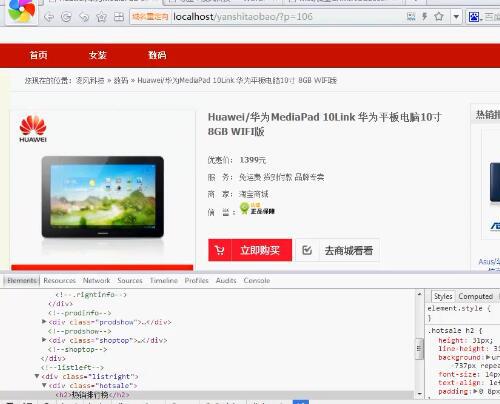Click the browser logo icon
Image resolution: width=500 pixels, height=404 pixels.
pos(22,11)
